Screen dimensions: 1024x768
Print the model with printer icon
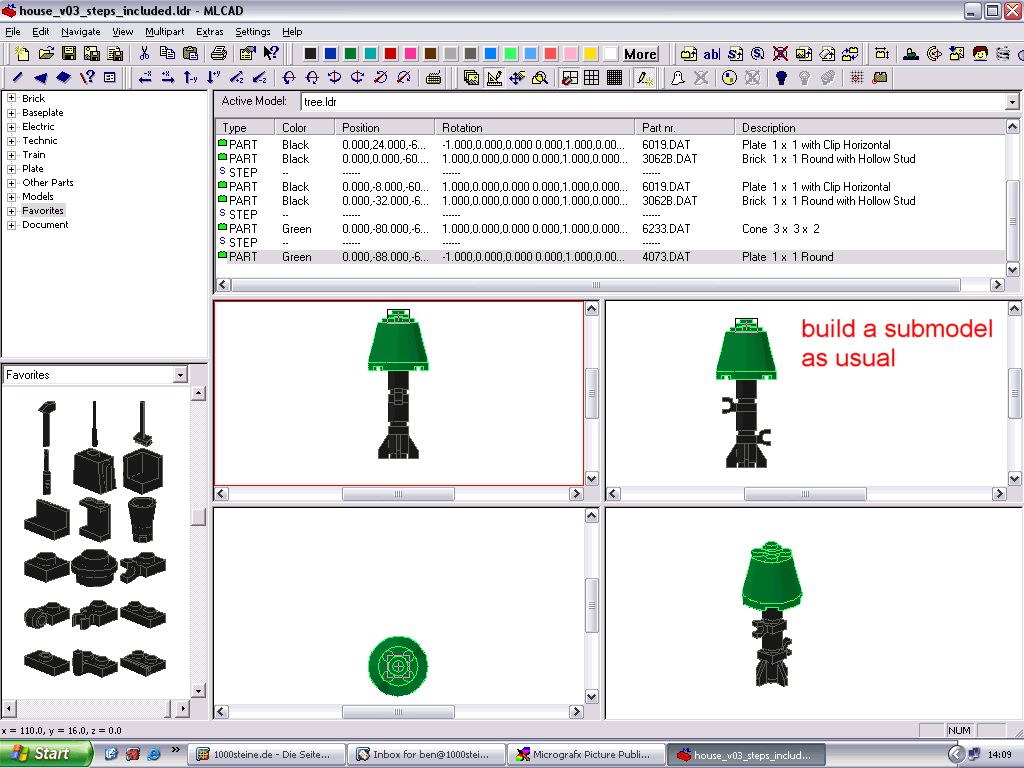click(x=219, y=54)
